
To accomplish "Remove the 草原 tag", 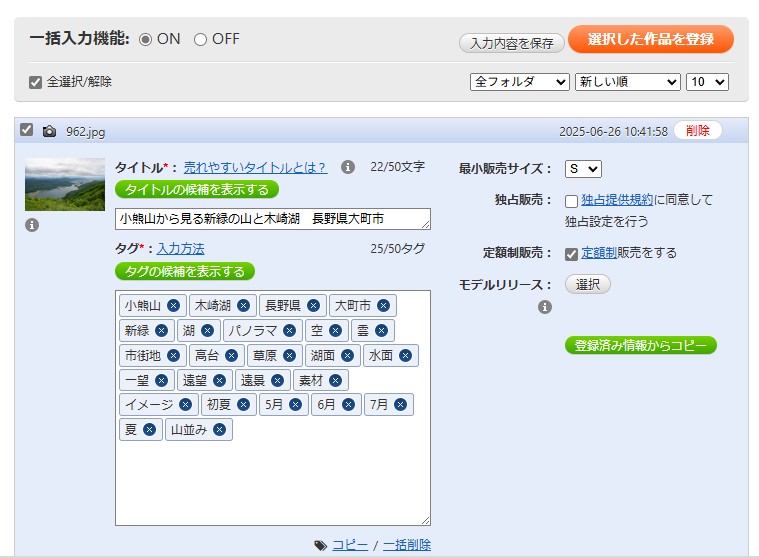I will pos(289,356).
